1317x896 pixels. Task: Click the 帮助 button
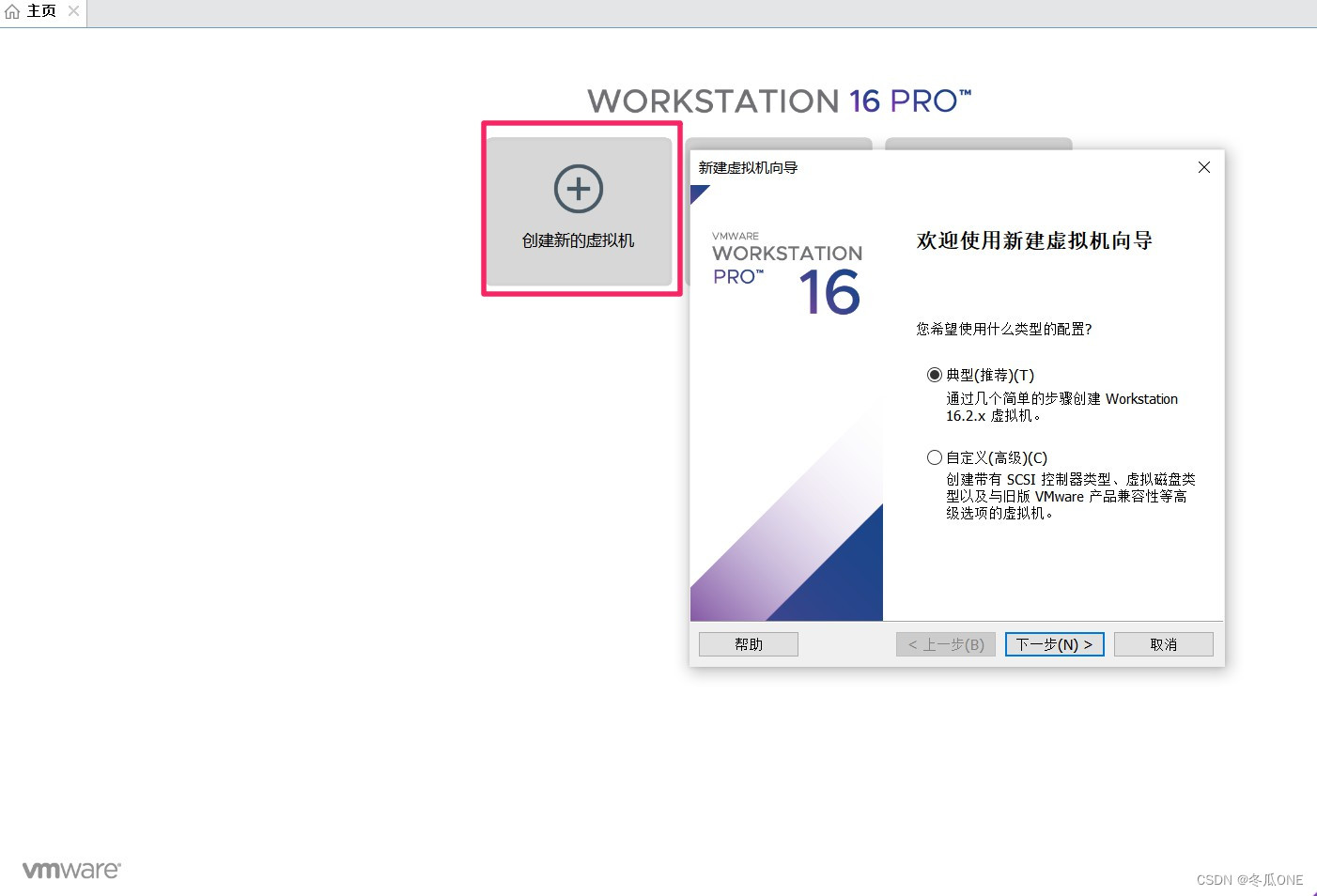pyautogui.click(x=749, y=644)
